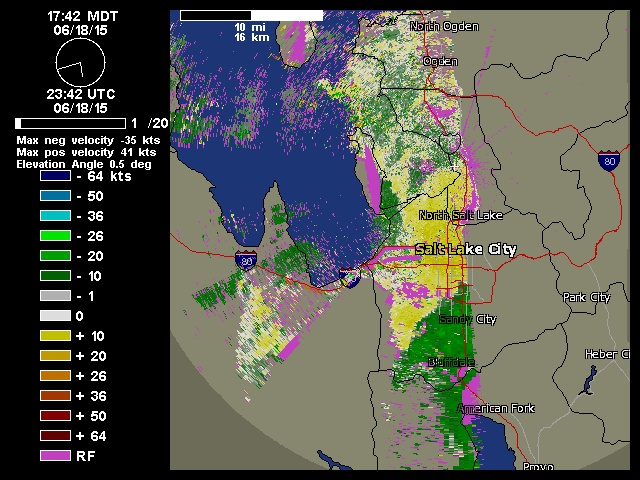
Task: Click the -50 blue color swatch
Action: pyautogui.click(x=56, y=196)
